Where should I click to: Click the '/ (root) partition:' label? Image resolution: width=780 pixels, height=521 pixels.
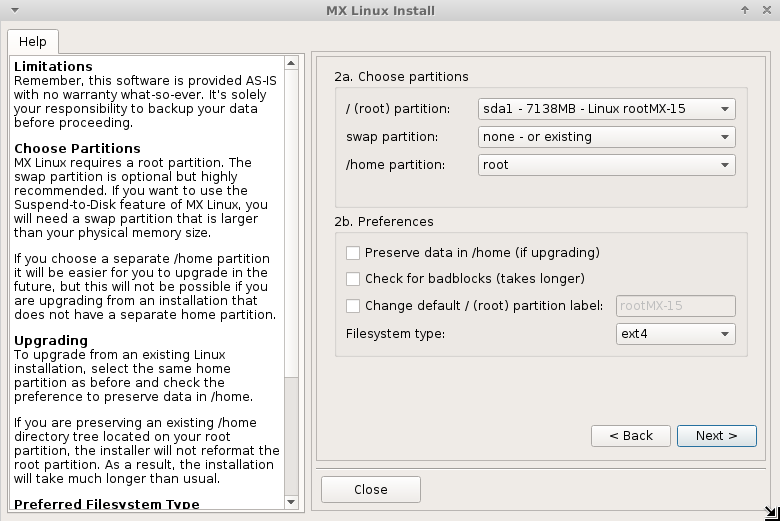click(398, 108)
